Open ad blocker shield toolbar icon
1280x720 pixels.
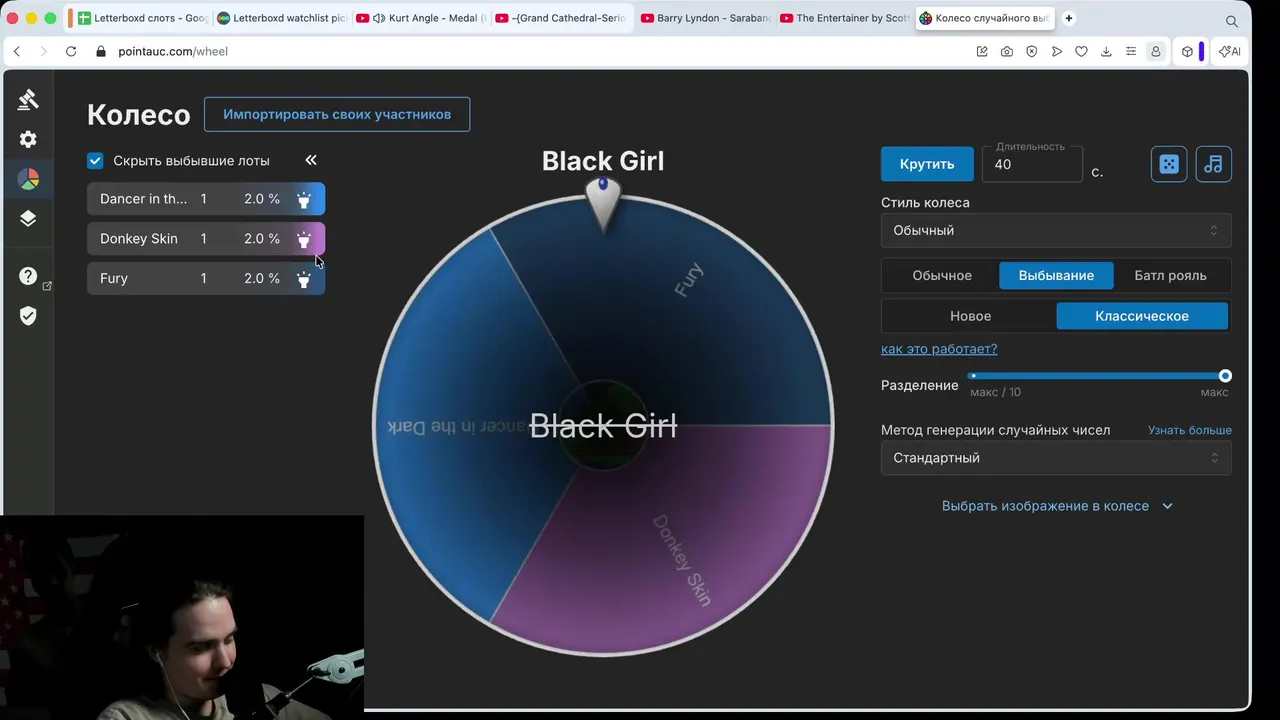1032,51
